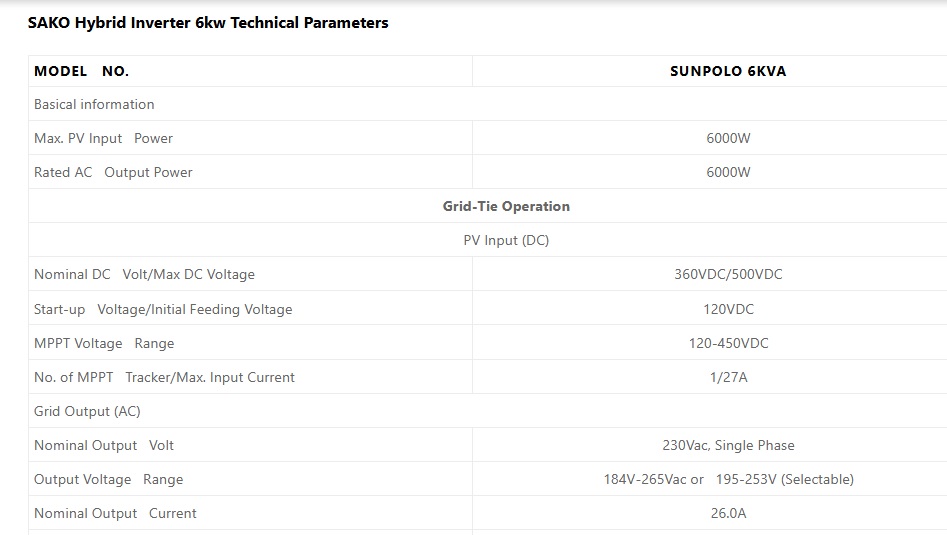The width and height of the screenshot is (947, 535).
Task: Select the 120-450VDC MPPT range value
Action: tap(728, 343)
